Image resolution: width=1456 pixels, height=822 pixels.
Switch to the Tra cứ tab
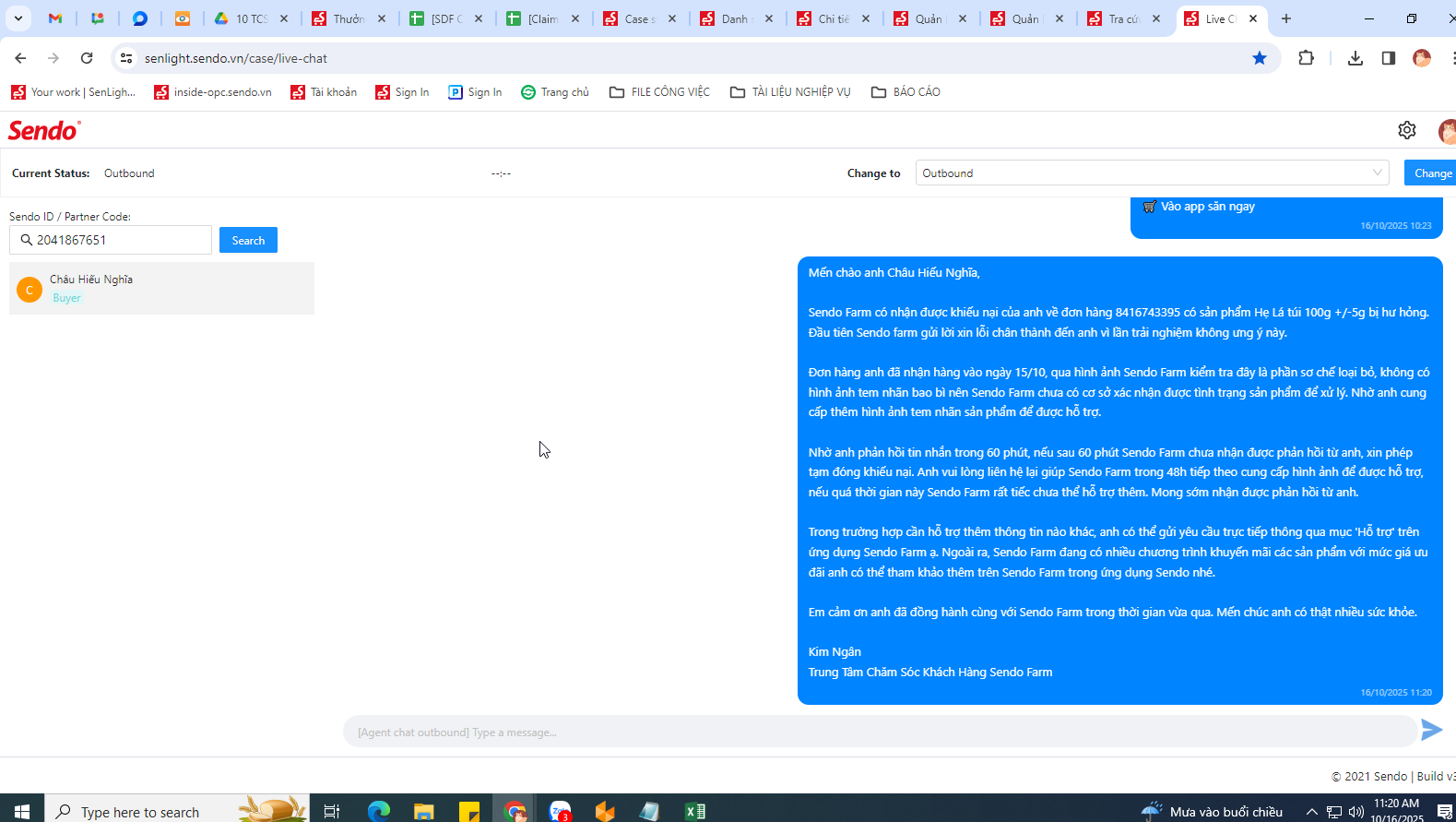(x=1124, y=18)
